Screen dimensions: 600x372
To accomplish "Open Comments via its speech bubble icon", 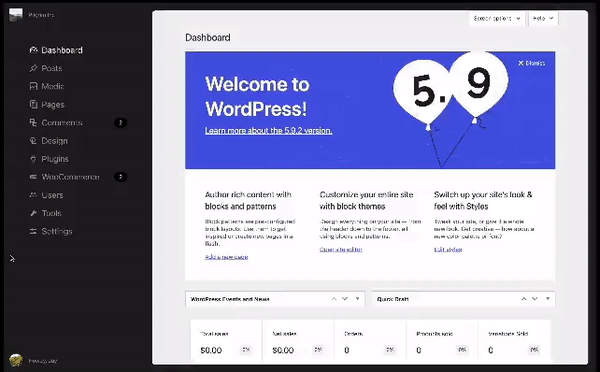I will [34, 122].
